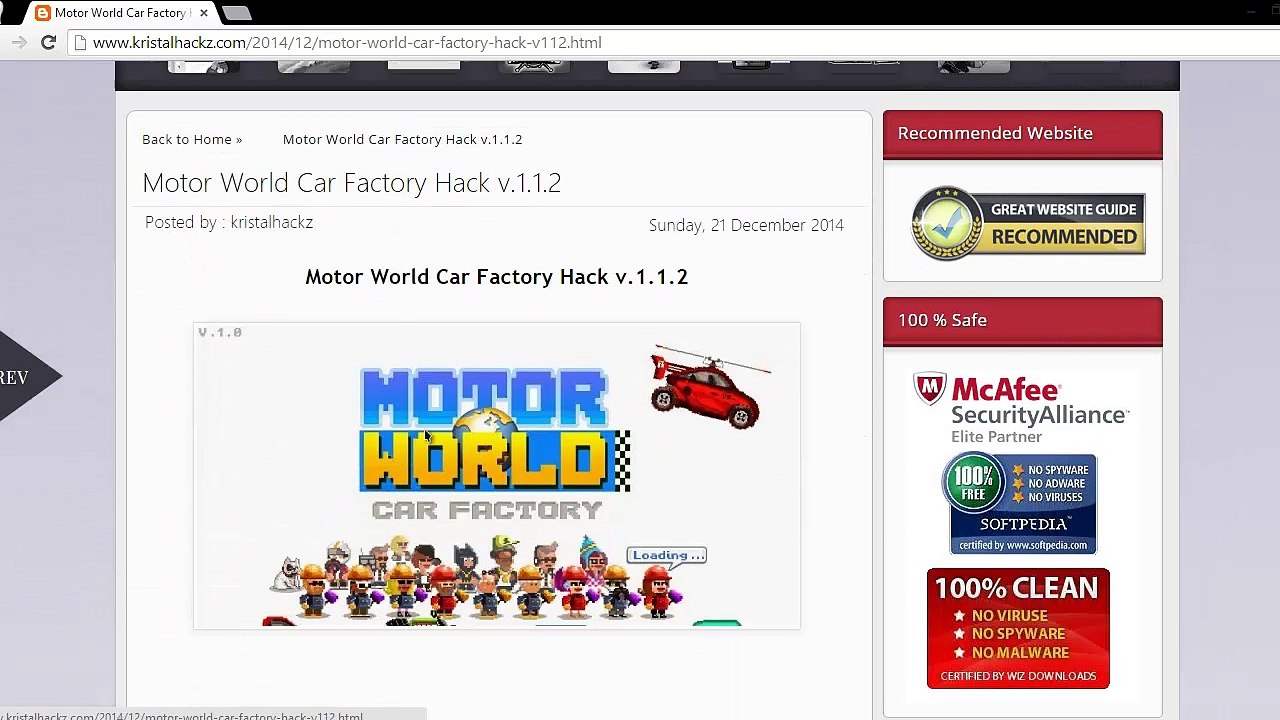The image size is (1280, 720).
Task: Click the 100 % Safe sidebar header
Action: pyautogui.click(x=1022, y=321)
